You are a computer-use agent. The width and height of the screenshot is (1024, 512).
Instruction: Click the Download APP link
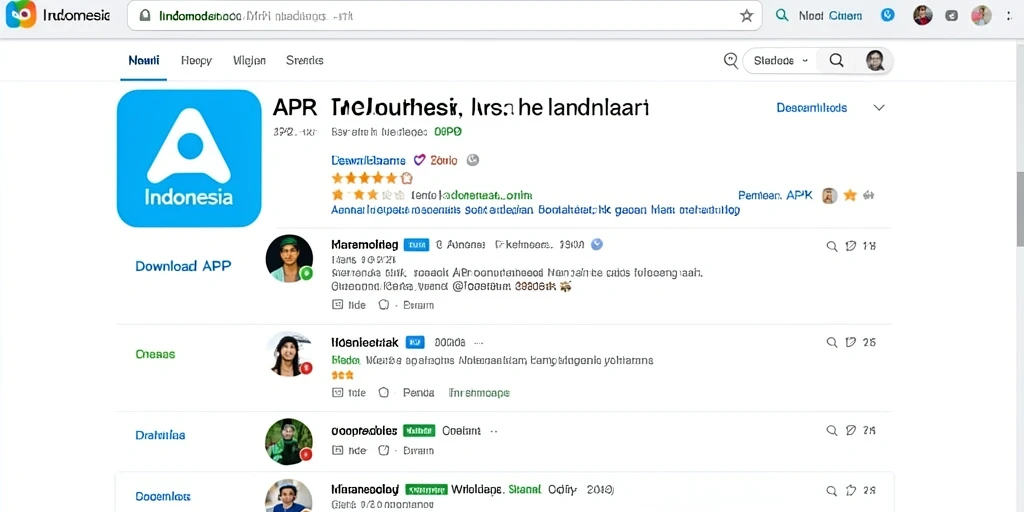[183, 266]
